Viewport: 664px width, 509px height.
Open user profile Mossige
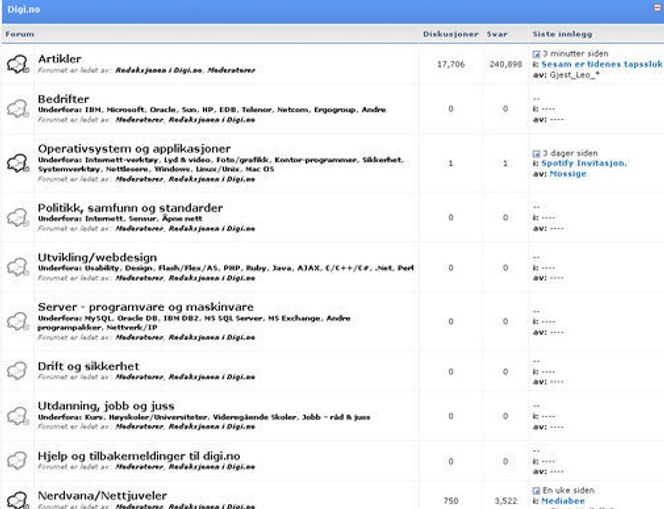coord(567,174)
